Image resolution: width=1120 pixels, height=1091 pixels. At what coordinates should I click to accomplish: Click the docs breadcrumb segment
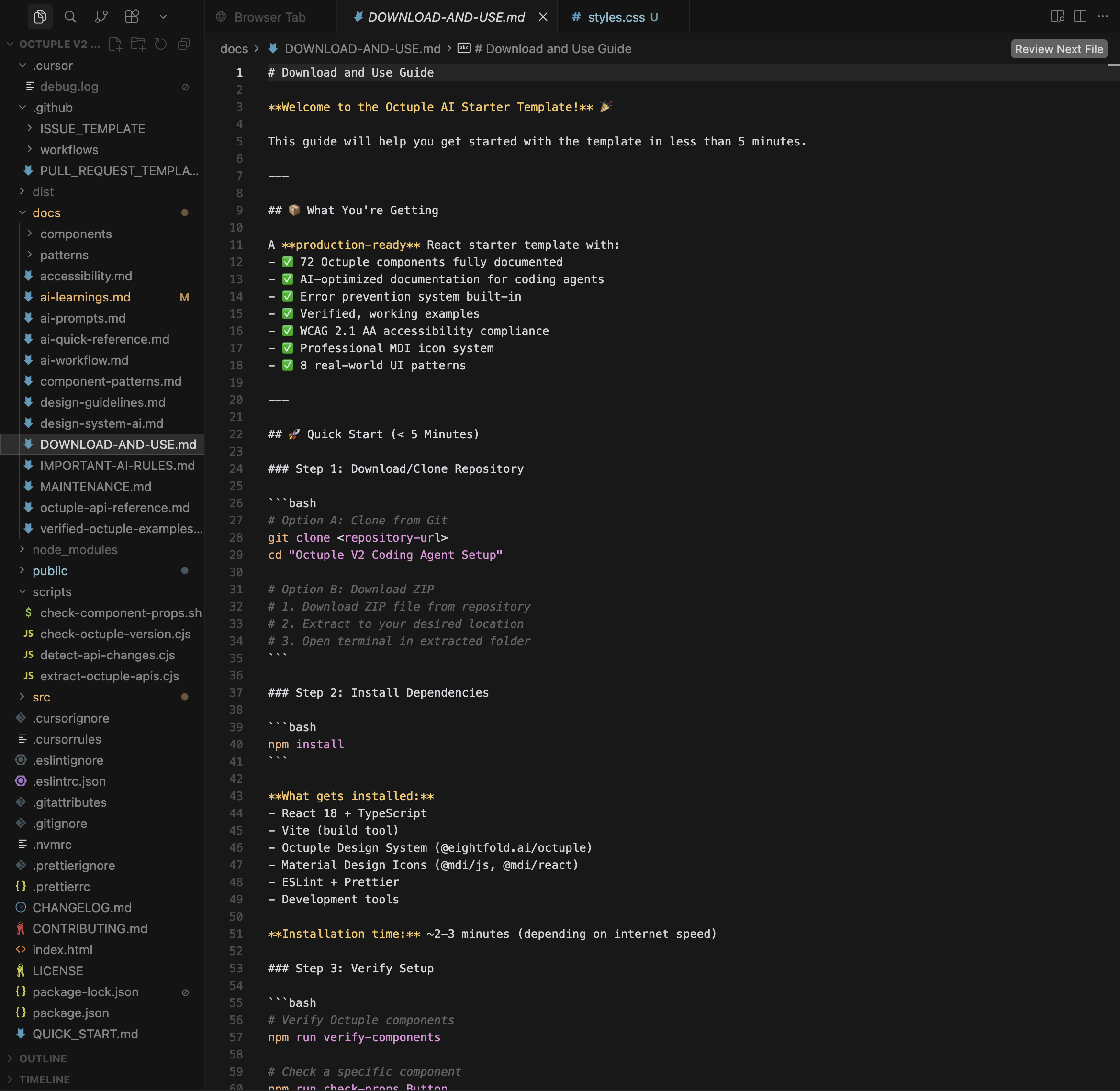[234, 49]
